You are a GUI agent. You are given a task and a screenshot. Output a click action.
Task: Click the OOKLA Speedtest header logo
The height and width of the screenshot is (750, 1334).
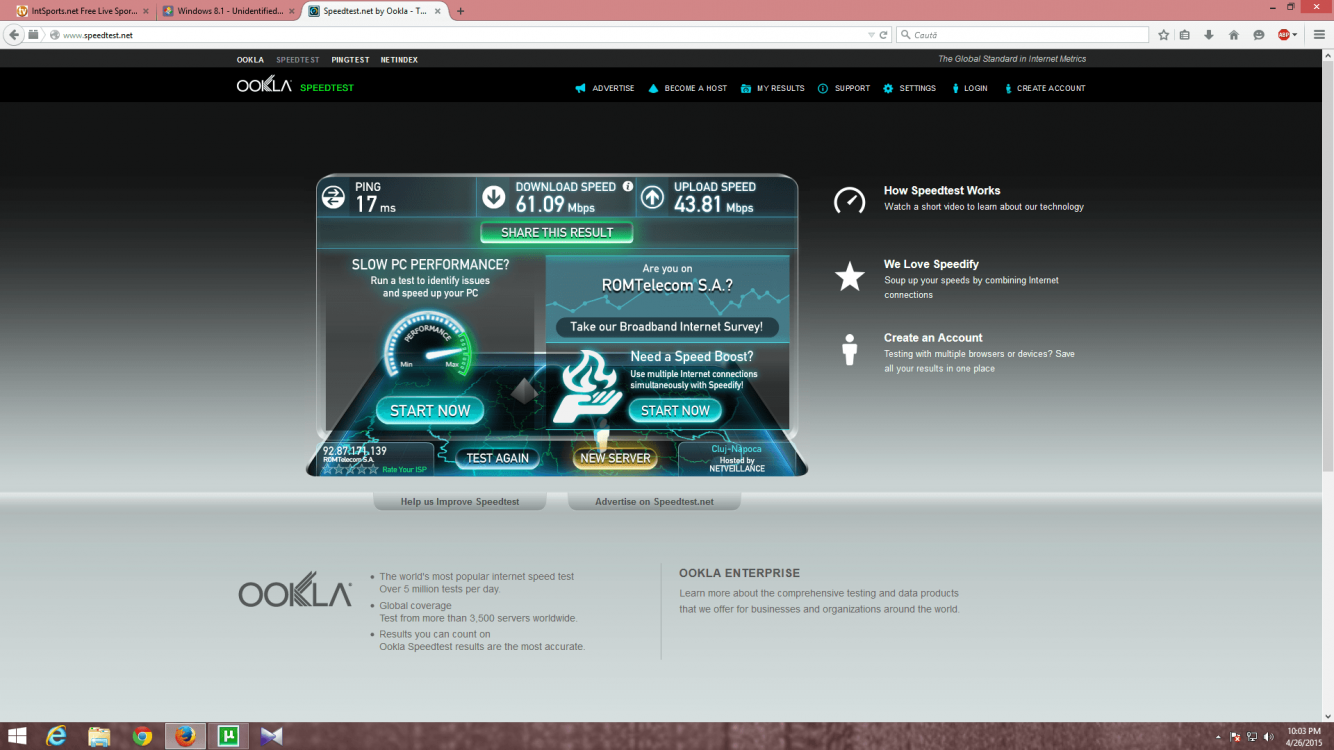click(295, 86)
